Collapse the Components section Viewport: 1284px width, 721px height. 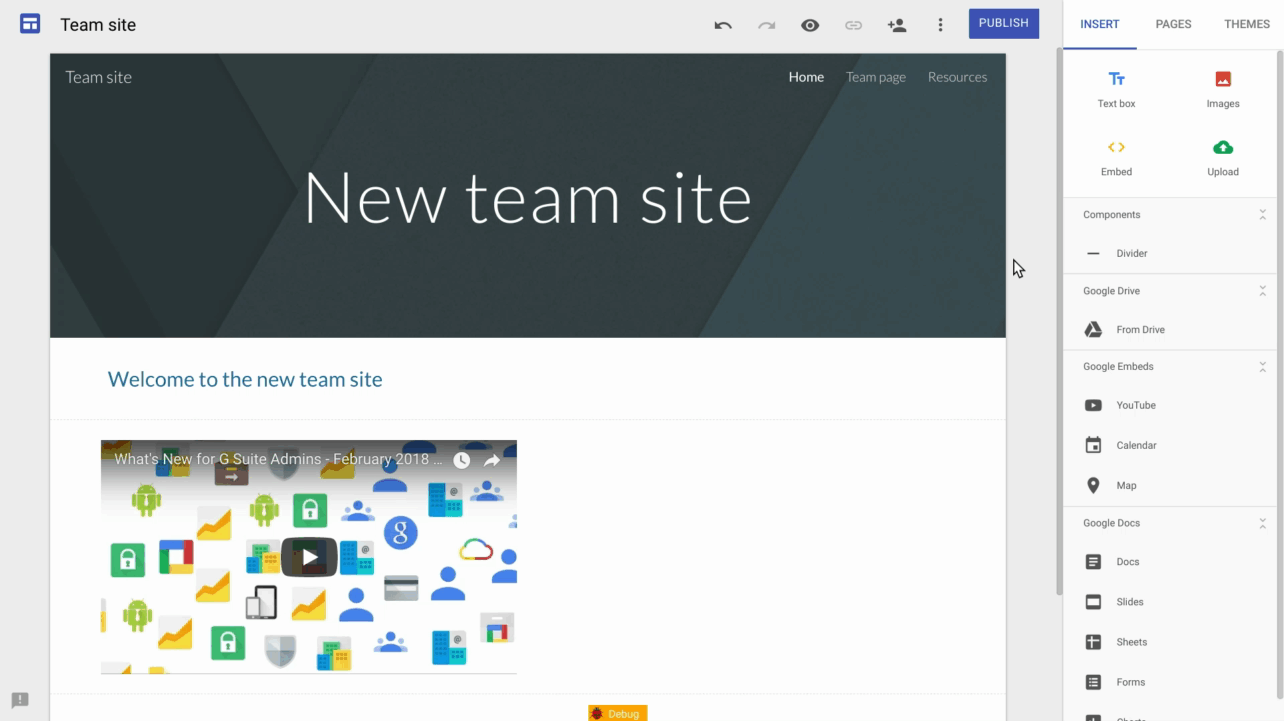(x=1262, y=214)
